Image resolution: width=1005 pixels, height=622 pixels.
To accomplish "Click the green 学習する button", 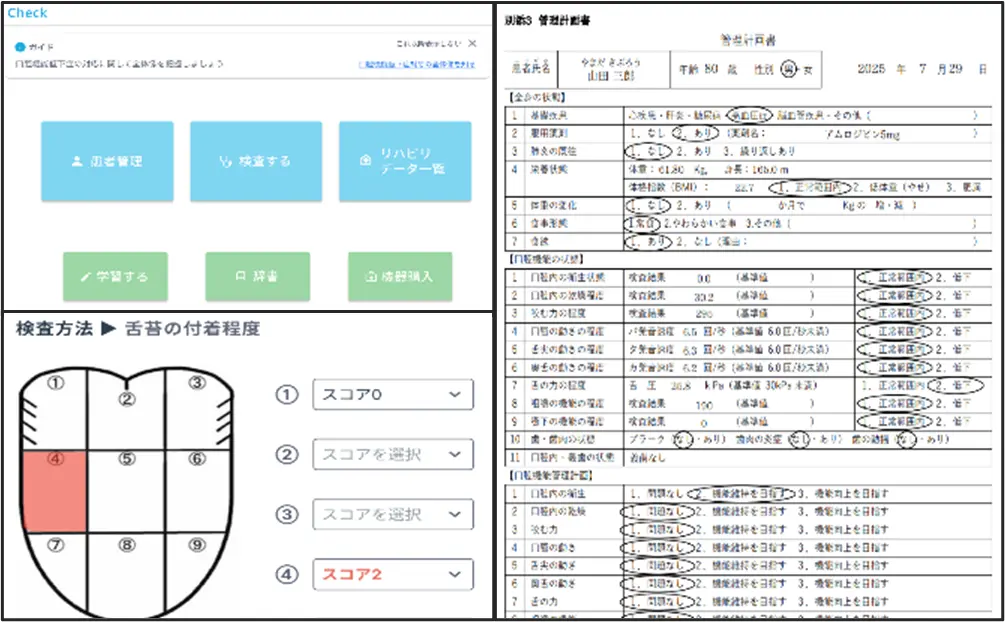I will [115, 276].
